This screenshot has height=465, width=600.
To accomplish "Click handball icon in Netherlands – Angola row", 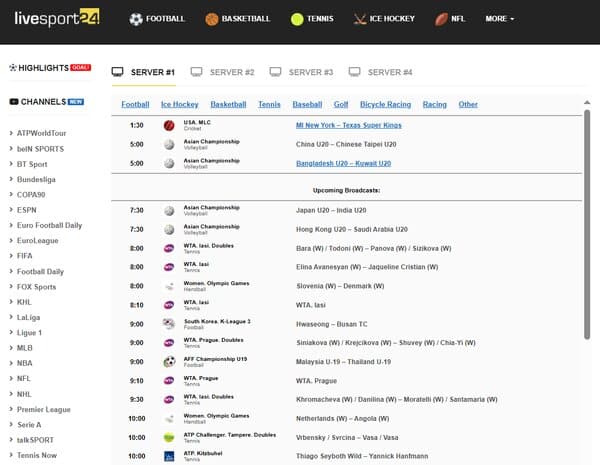I will coord(169,419).
